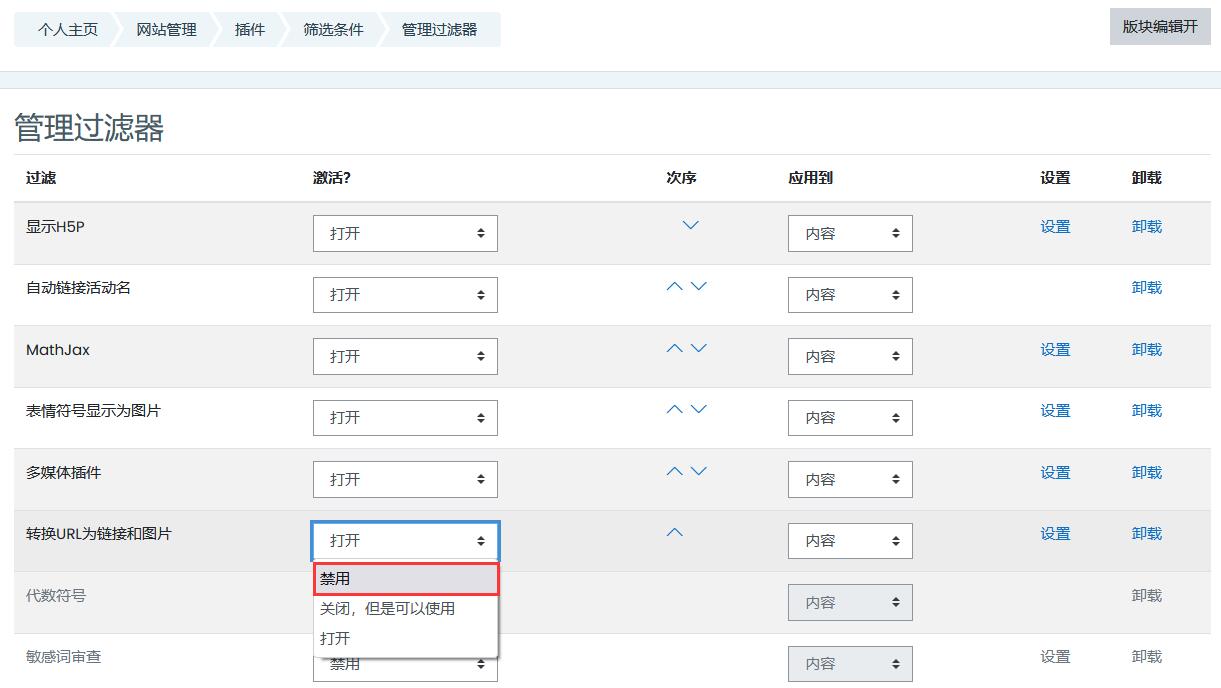Move 显示H5P filter down one position
Image resolution: width=1221 pixels, height=688 pixels.
690,226
